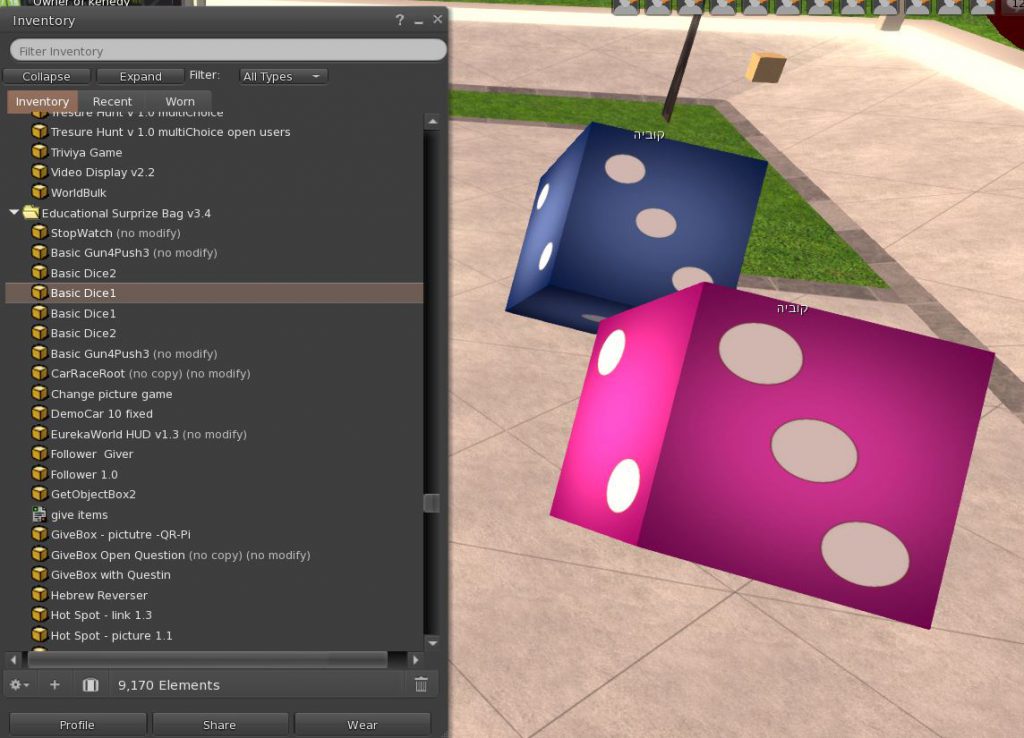Click the StopWatch object box icon

point(39,233)
